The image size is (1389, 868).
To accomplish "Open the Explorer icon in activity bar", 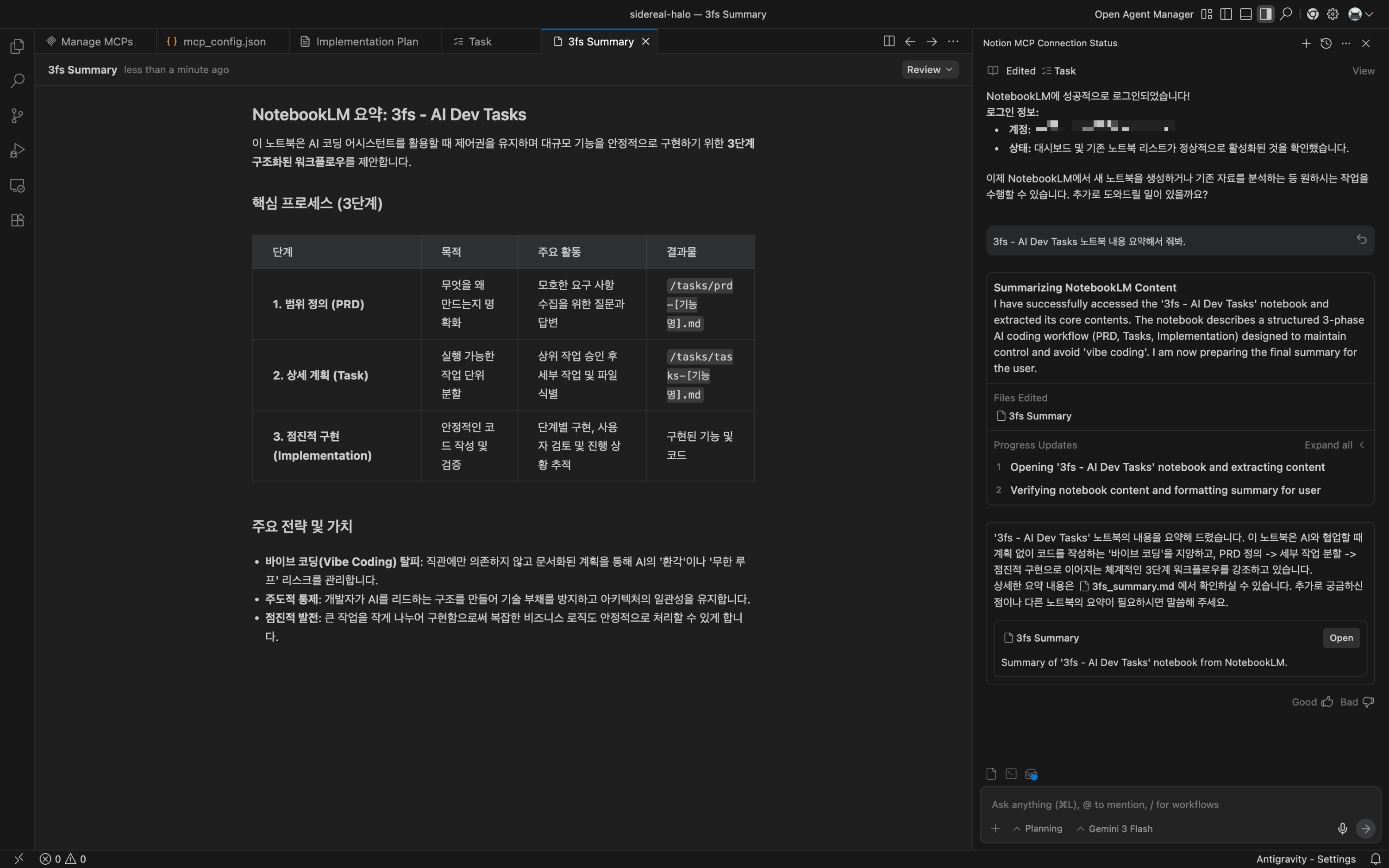I will point(17,46).
